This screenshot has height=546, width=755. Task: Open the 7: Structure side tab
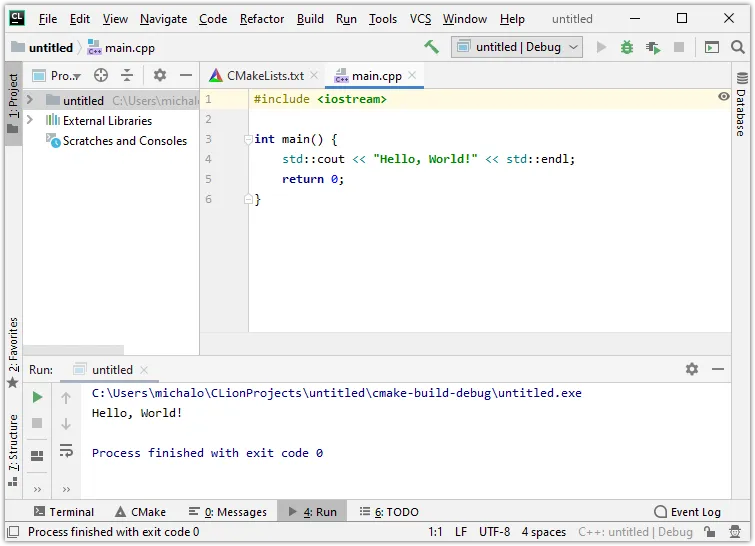coord(13,450)
